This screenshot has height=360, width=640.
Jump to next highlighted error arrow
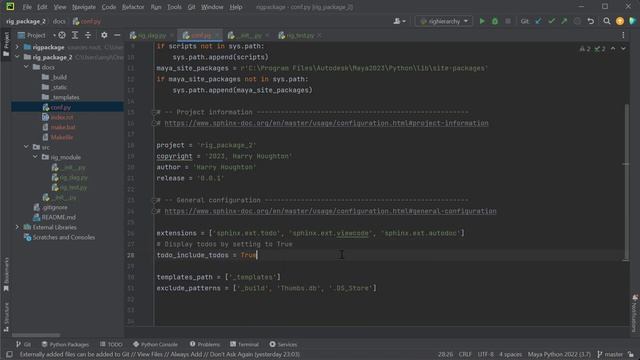click(x=623, y=49)
